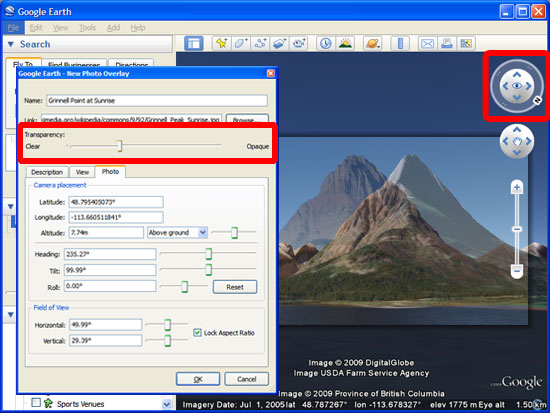
Task: Click the Add Polygon toolbar icon
Action: pos(241,44)
